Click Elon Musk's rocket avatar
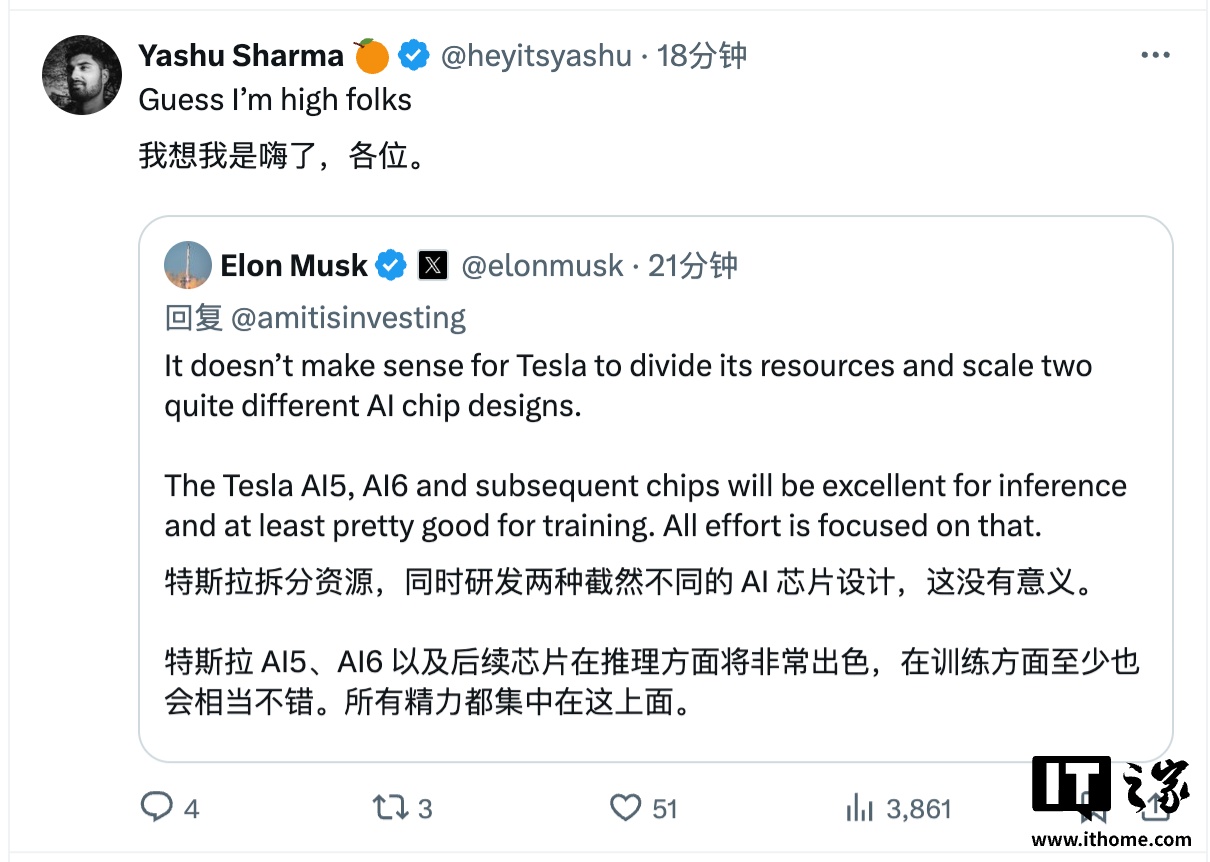This screenshot has height=862, width=1210. [x=188, y=266]
